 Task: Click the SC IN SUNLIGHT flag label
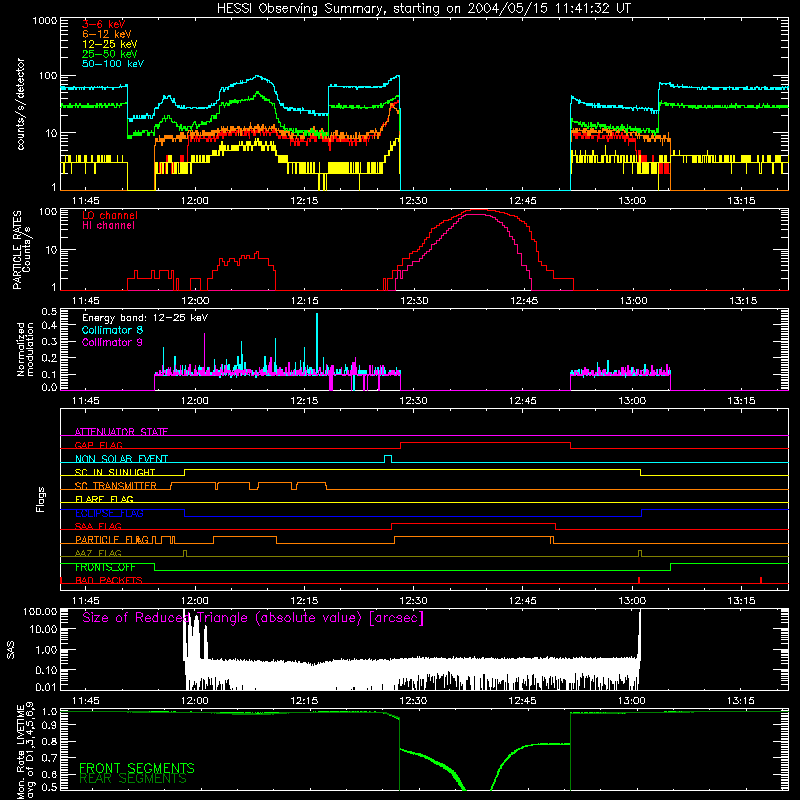click(115, 472)
